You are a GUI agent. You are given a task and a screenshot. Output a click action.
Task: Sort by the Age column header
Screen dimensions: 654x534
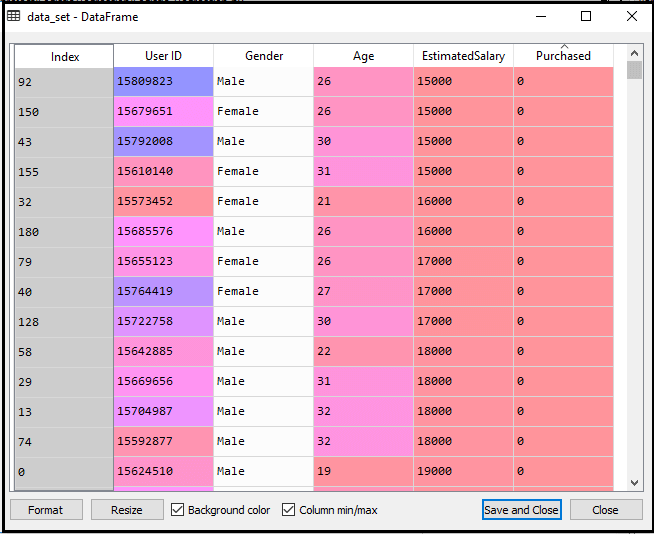click(363, 56)
